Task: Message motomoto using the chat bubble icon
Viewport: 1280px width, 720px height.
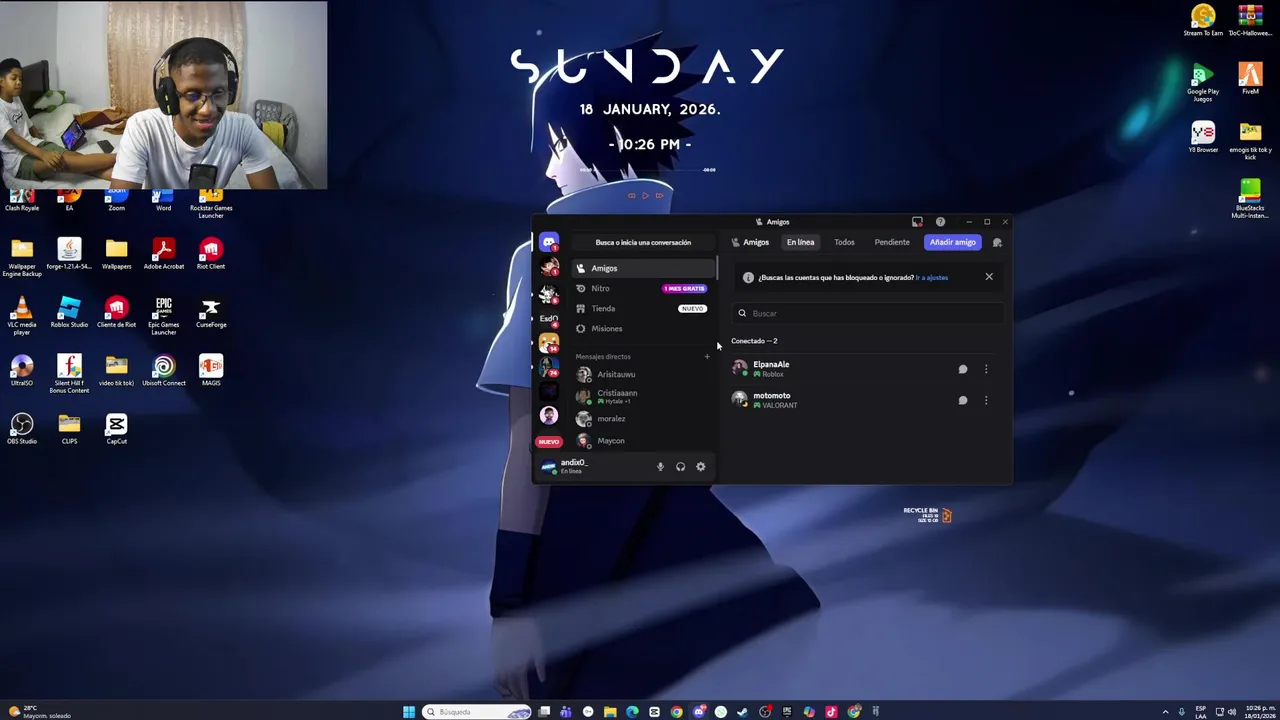Action: (963, 400)
